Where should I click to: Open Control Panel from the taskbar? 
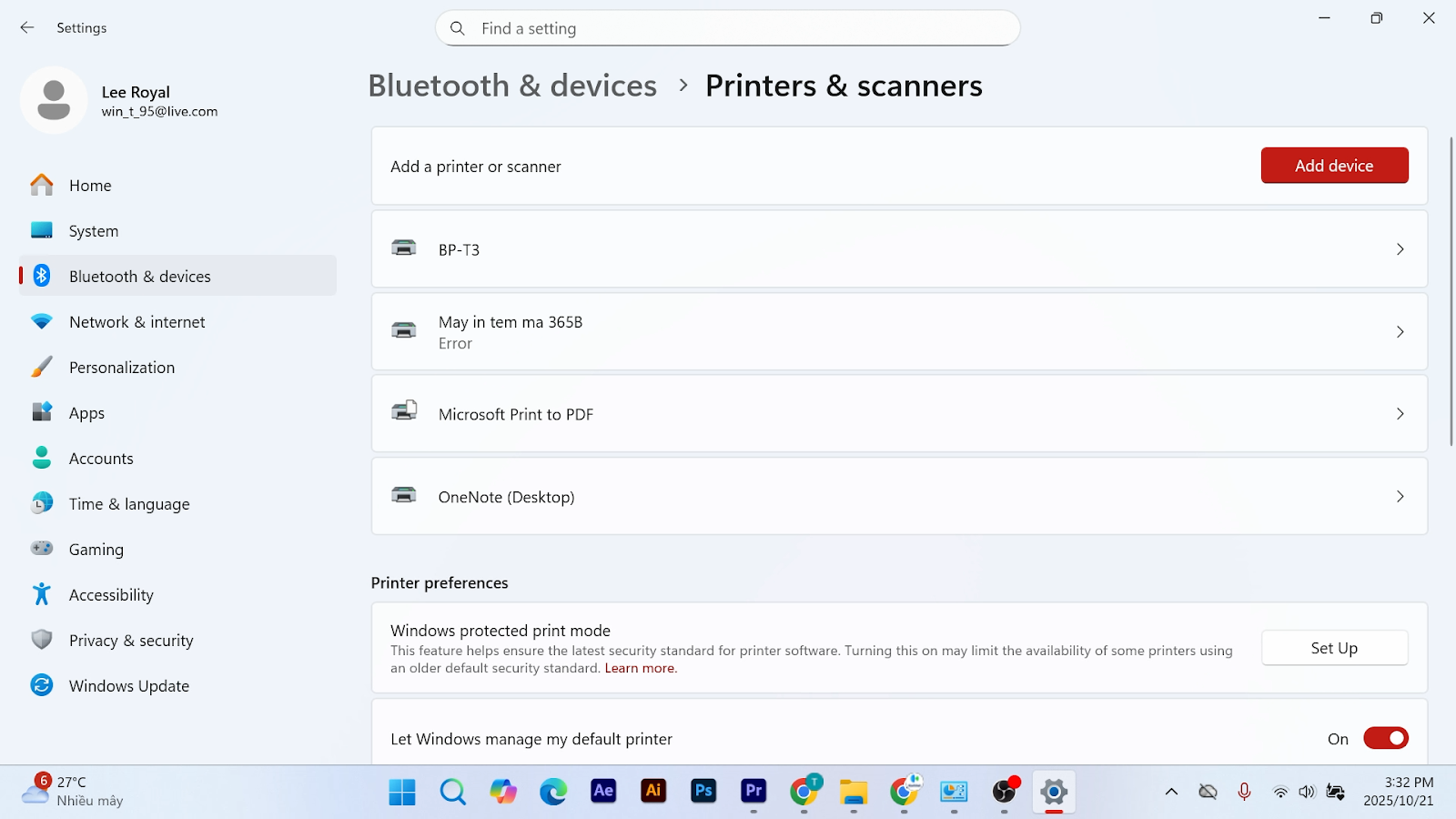(954, 792)
